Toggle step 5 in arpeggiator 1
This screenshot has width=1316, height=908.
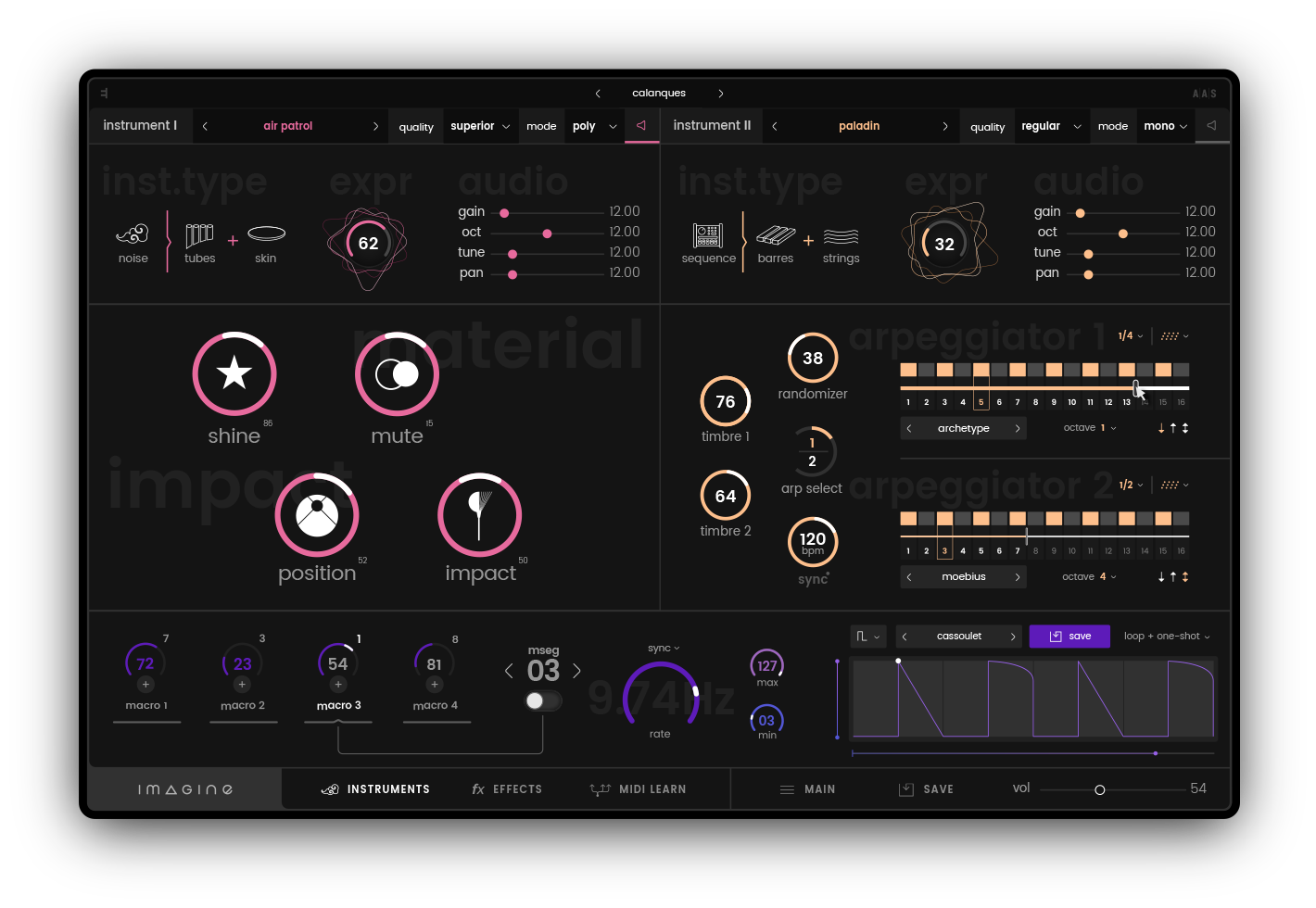[x=981, y=370]
